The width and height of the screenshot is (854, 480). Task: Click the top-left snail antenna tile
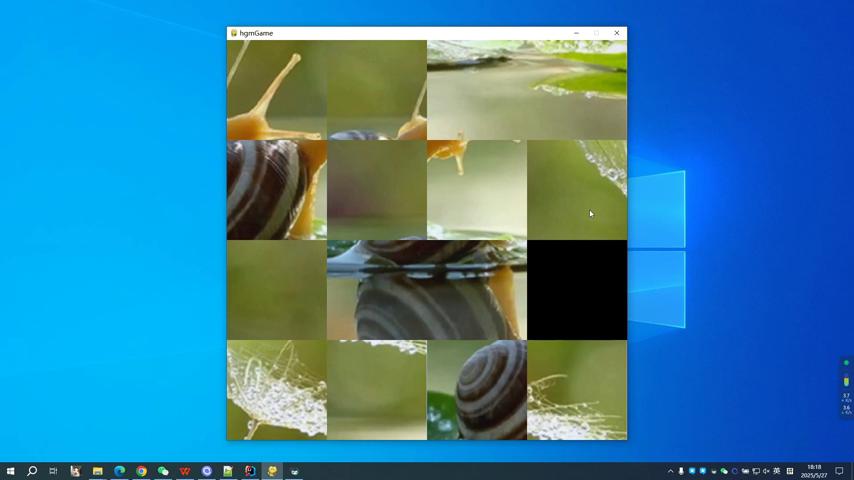(276, 90)
